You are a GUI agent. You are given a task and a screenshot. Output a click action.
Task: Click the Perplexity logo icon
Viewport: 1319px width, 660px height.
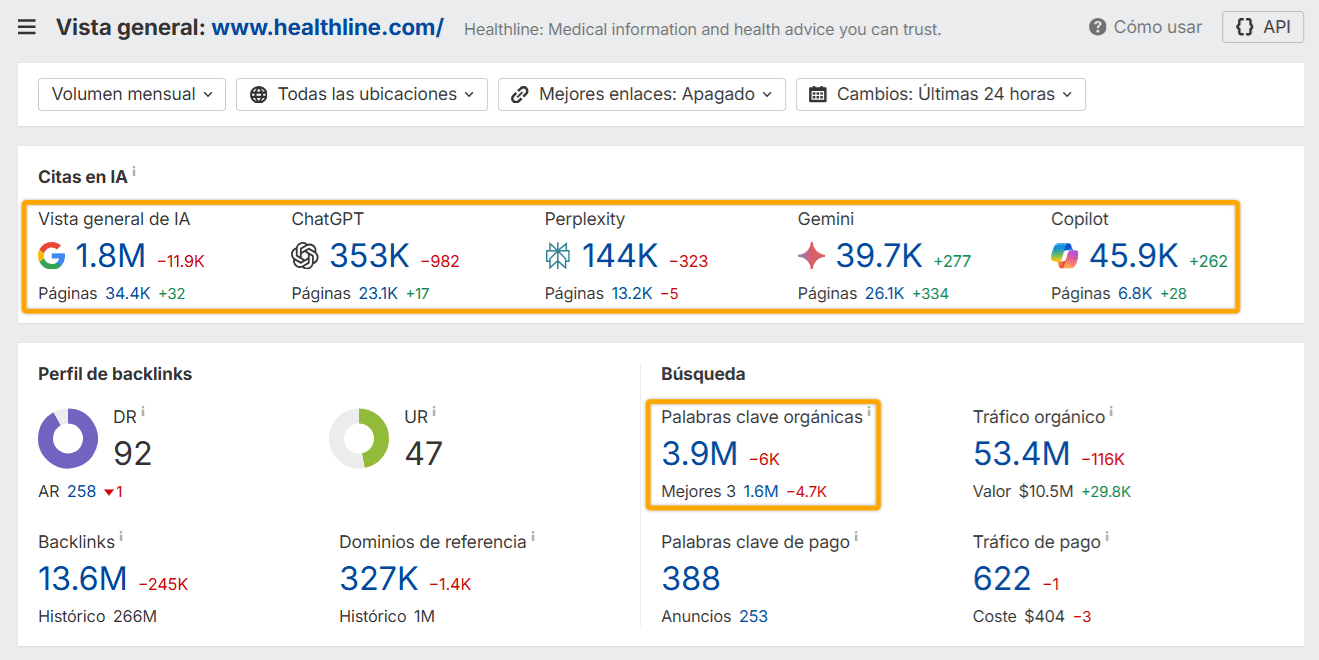pyautogui.click(x=557, y=256)
